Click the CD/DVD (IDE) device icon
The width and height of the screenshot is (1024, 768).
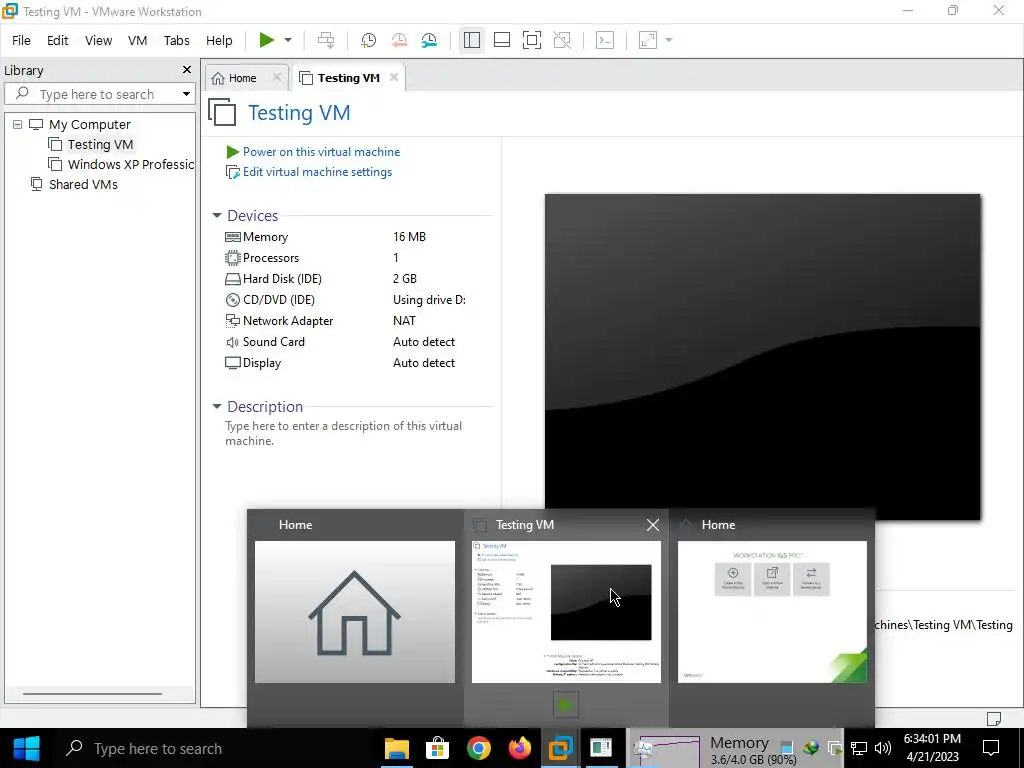[232, 300]
